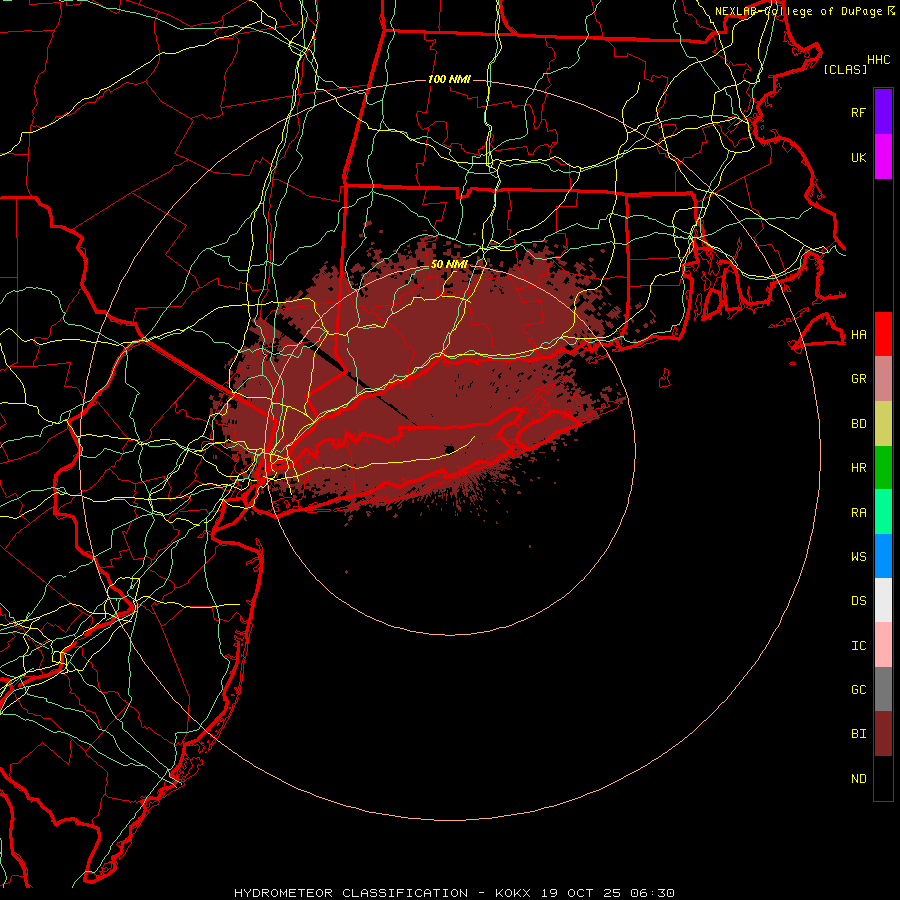Click the BI dark red legend swatch
Viewport: 900px width, 900px height.
[883, 734]
